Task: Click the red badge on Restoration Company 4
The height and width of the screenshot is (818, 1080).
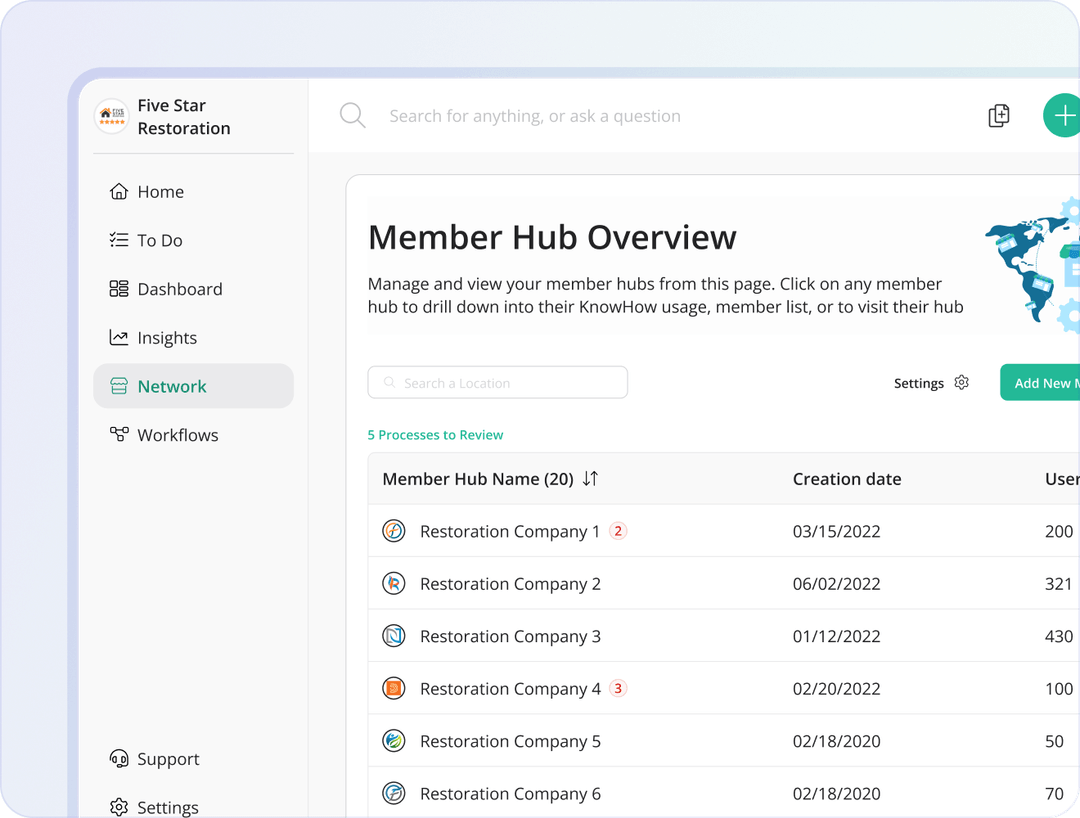Action: pos(618,688)
